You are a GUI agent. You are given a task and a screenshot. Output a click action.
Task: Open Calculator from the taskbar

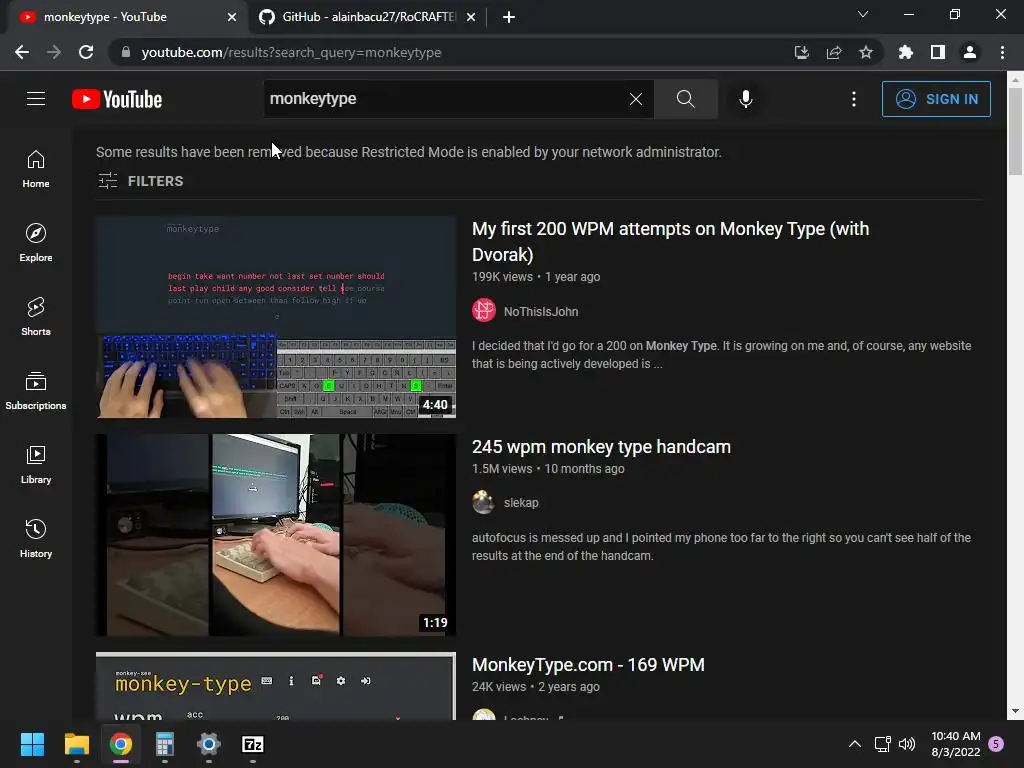165,744
